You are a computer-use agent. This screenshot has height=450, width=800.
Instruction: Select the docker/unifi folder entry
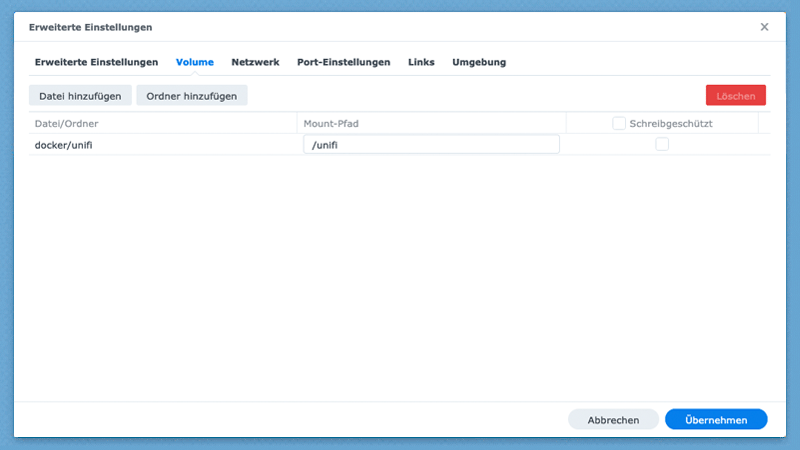[70, 145]
